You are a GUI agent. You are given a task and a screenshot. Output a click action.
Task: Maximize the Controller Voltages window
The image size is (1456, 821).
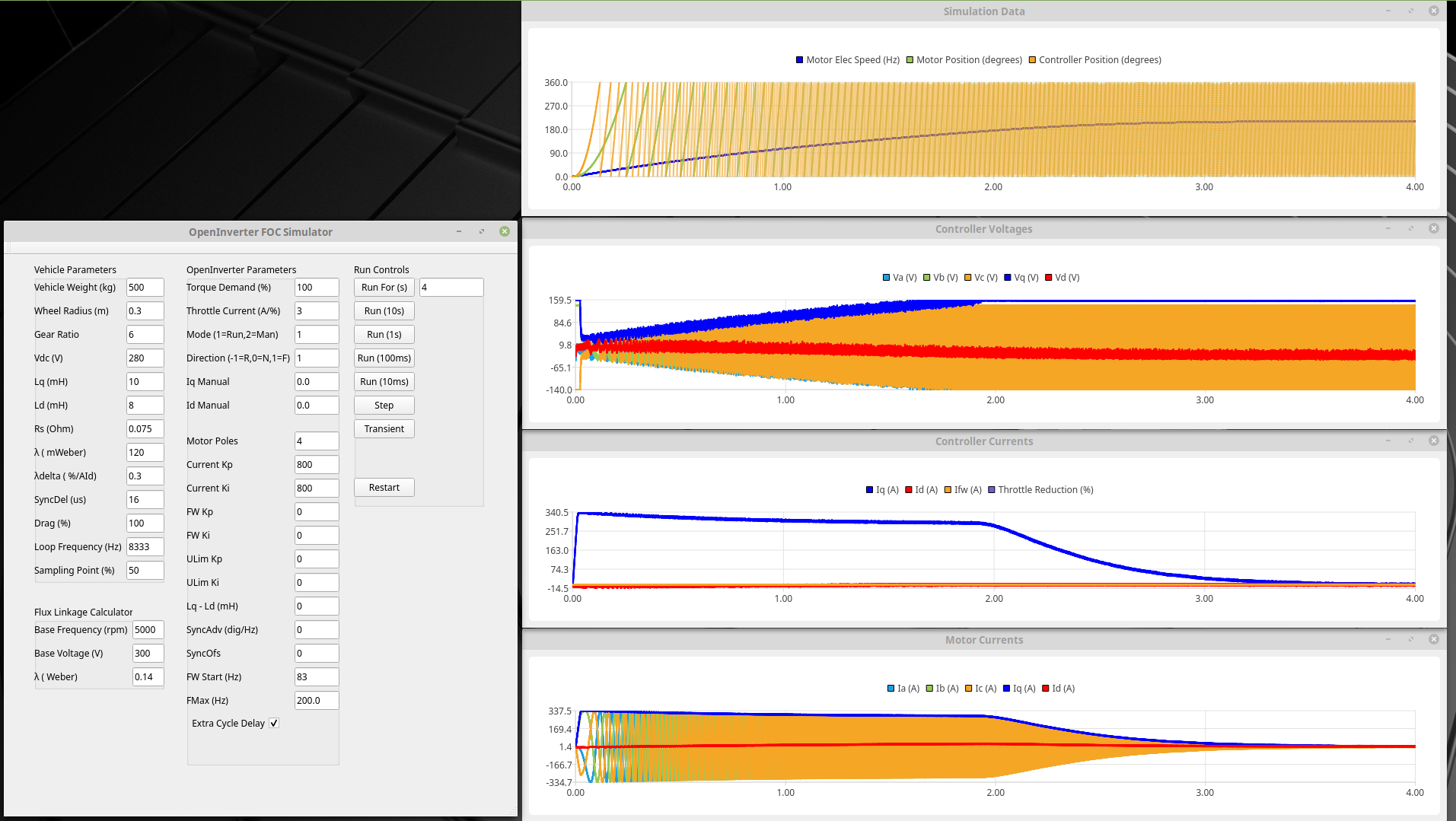(1411, 229)
